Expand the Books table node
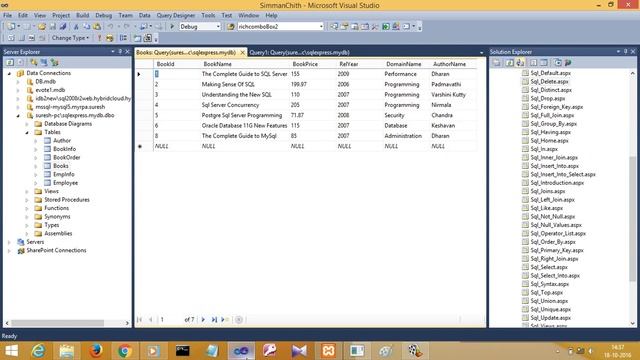640x360 pixels. pos(36,166)
